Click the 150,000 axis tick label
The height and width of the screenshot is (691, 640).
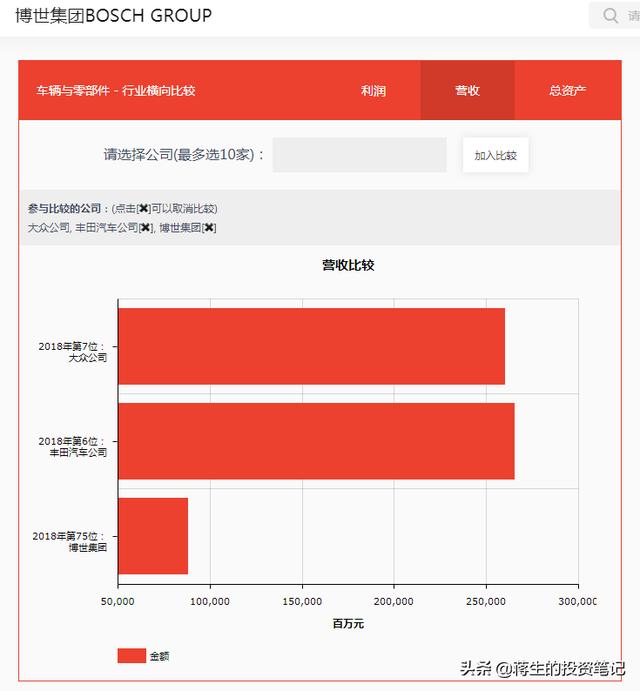302,601
